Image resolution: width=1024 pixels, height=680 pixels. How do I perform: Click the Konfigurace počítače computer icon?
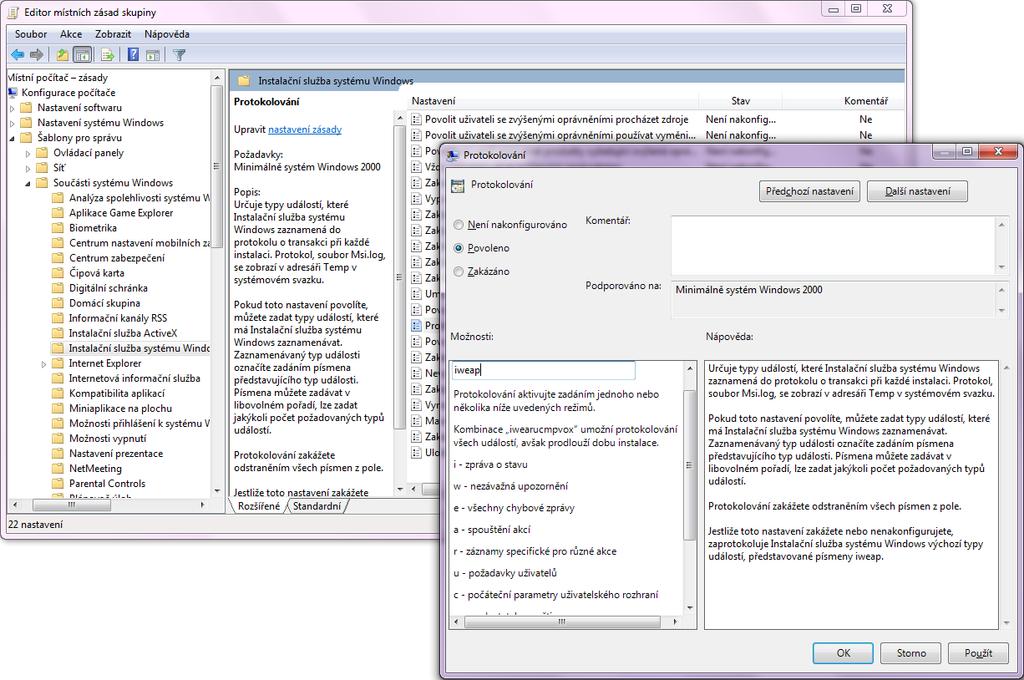pyautogui.click(x=12, y=93)
